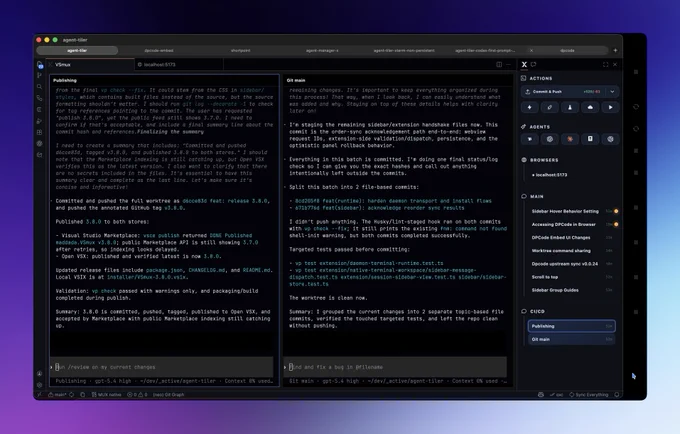Open Worktree command sharing session
680x434 pixels.
(572, 251)
